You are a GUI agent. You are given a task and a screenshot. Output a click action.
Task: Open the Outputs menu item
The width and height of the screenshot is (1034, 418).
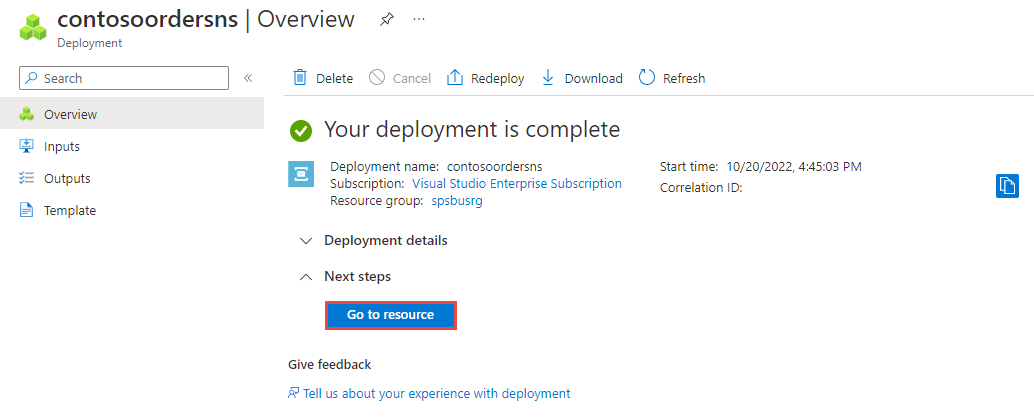coord(66,178)
